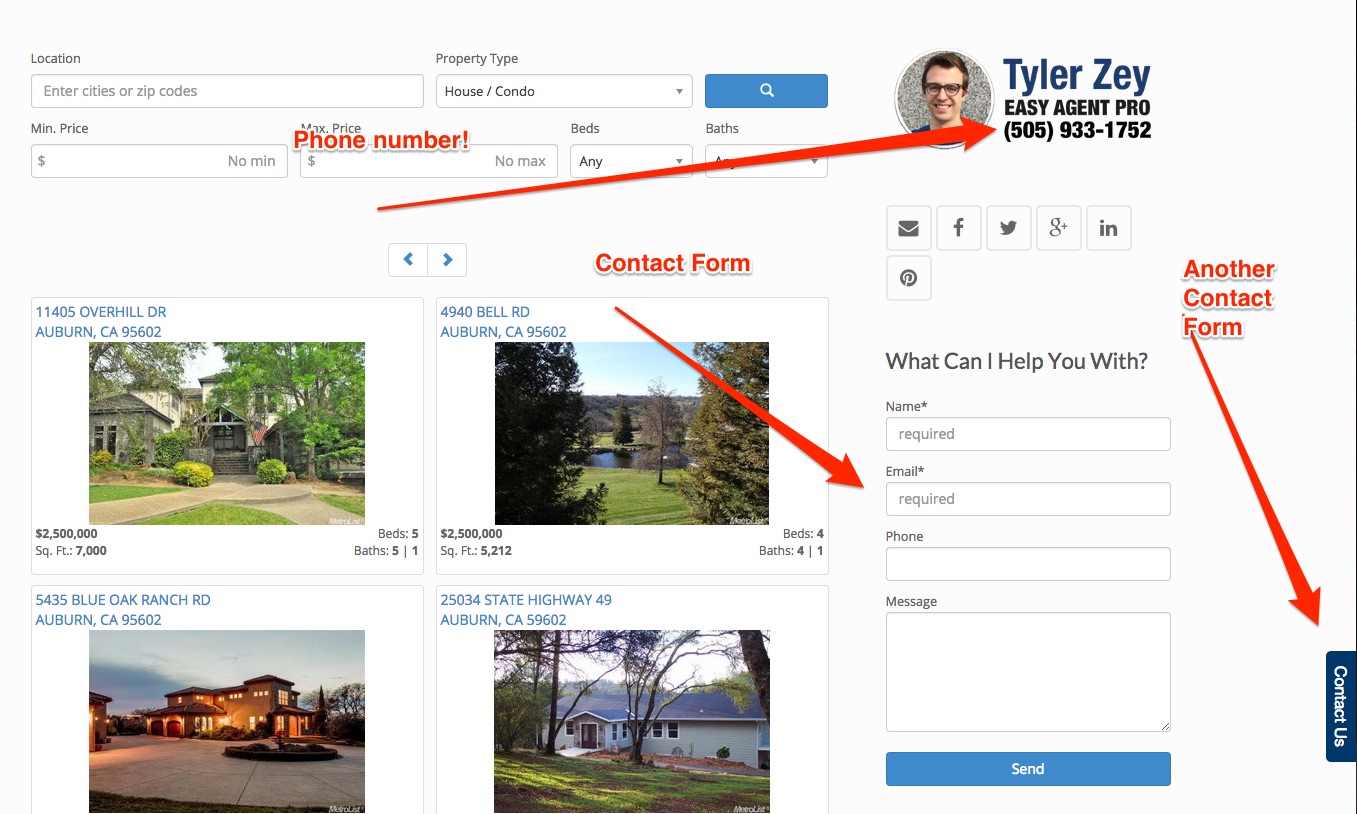1357x814 pixels.
Task: Click the Min. Price input field
Action: tap(159, 161)
